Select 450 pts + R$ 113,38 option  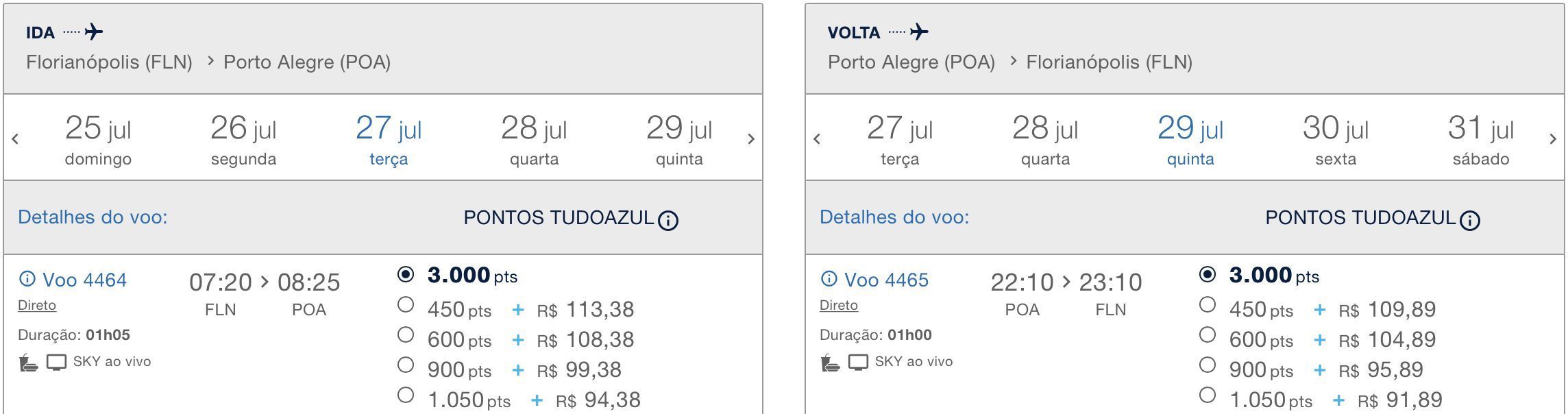(x=406, y=305)
